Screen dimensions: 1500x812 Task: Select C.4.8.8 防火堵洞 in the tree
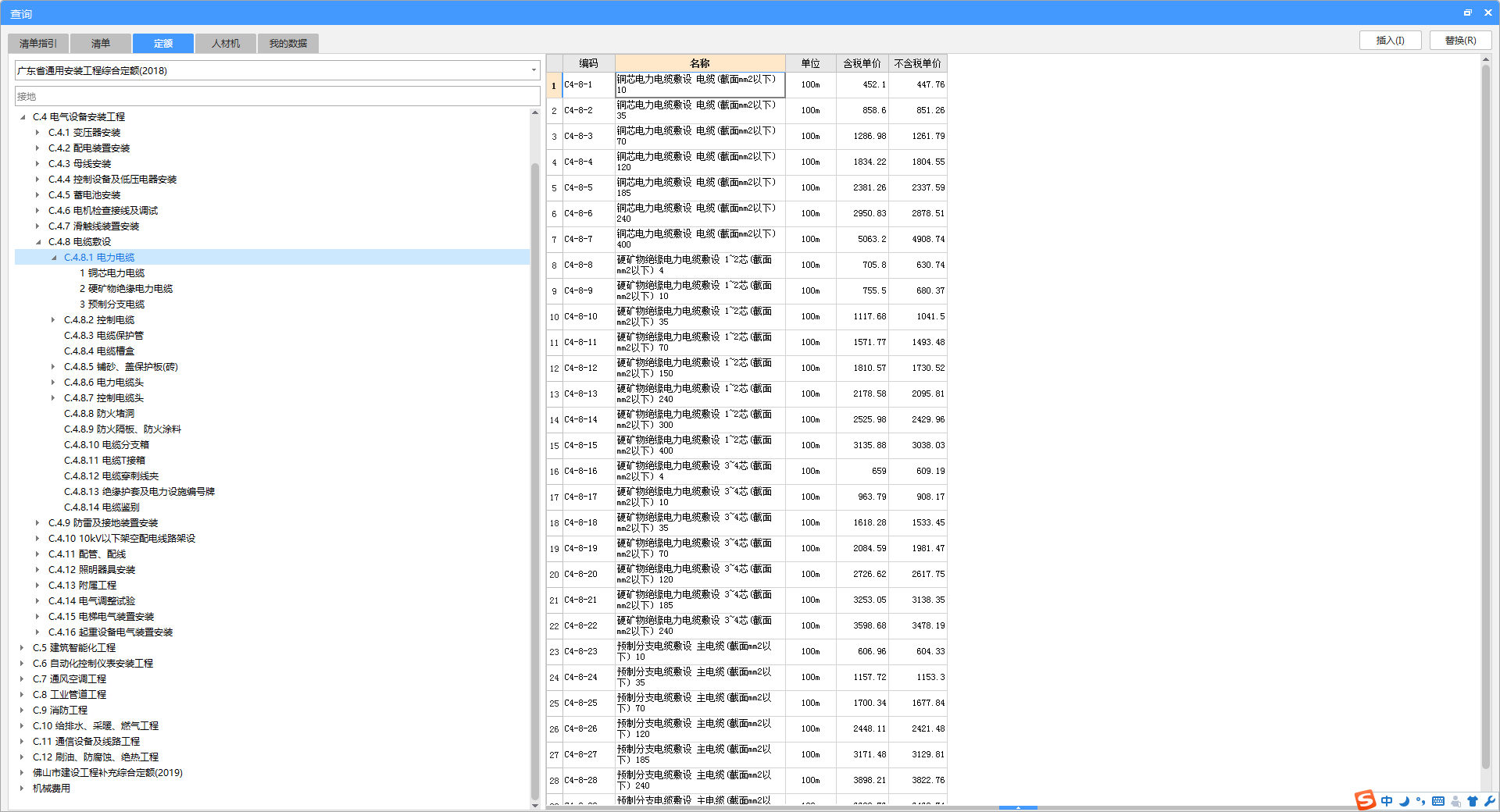click(99, 414)
